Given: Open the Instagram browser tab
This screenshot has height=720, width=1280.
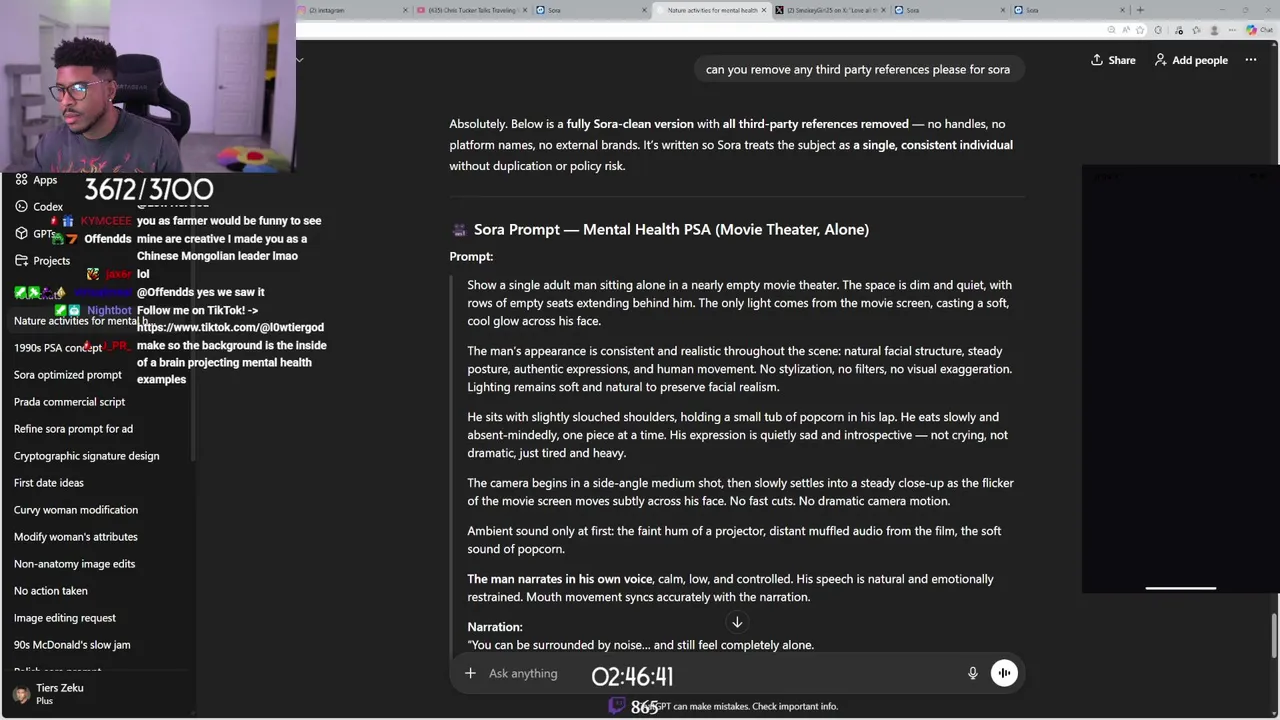Looking at the screenshot, I should [352, 10].
